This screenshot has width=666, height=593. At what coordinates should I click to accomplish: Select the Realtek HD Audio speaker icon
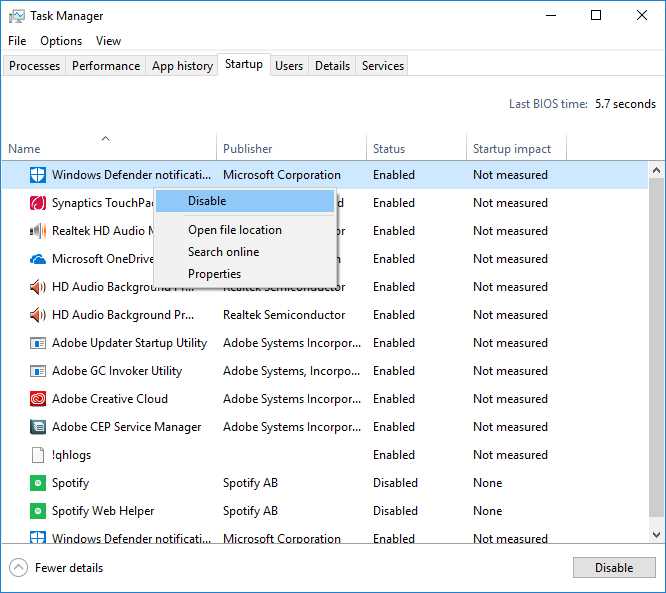38,231
